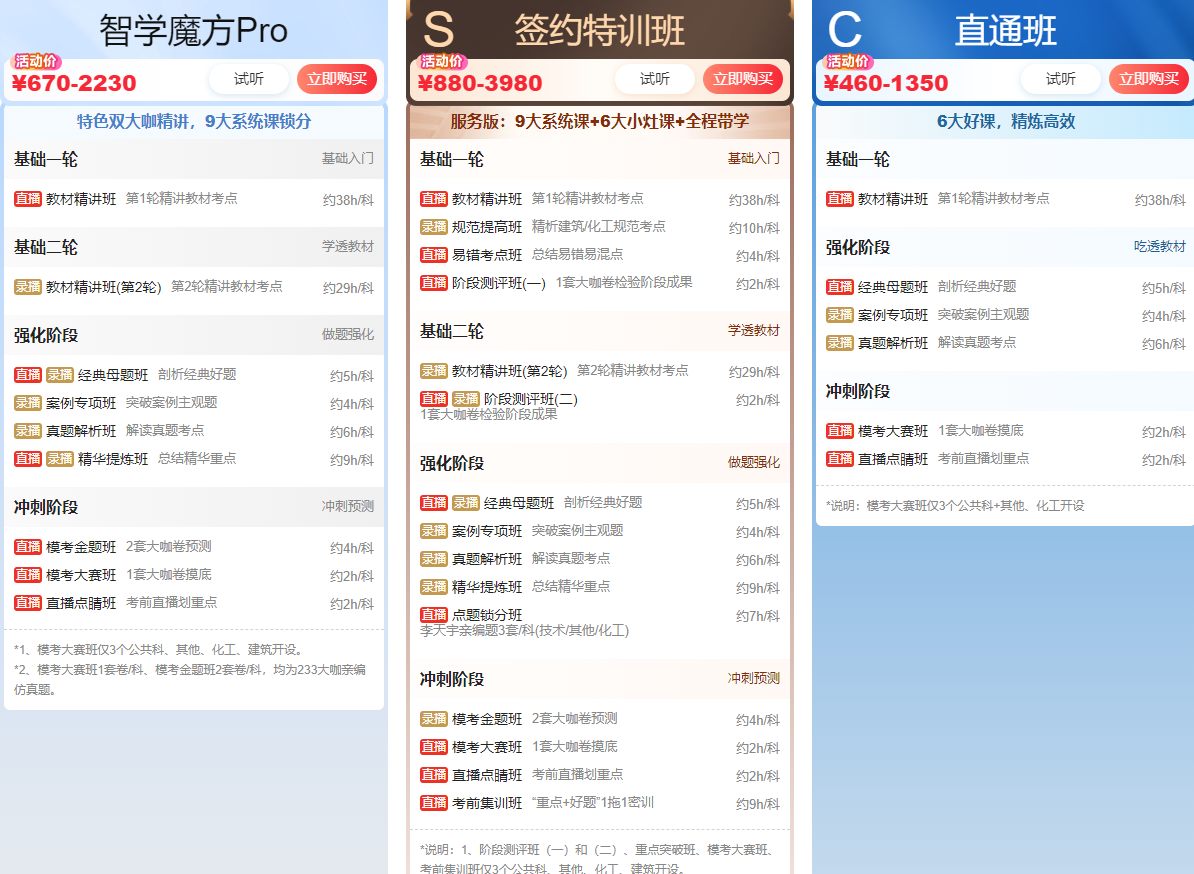Click 直播 badge beside 阶段测评班(一)
This screenshot has height=874, width=1194.
(434, 283)
